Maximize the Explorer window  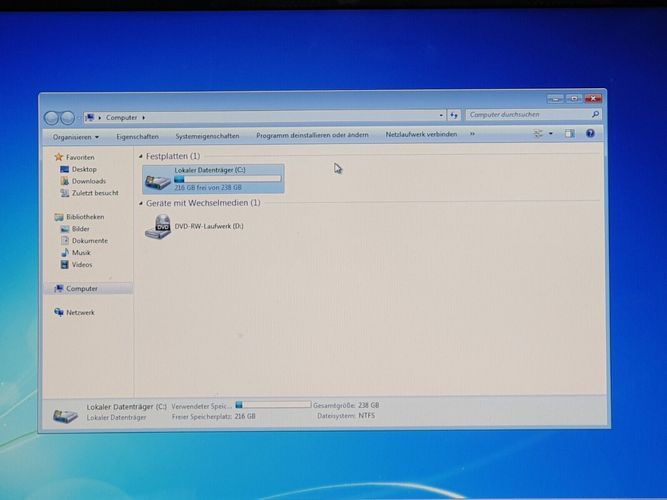point(574,99)
